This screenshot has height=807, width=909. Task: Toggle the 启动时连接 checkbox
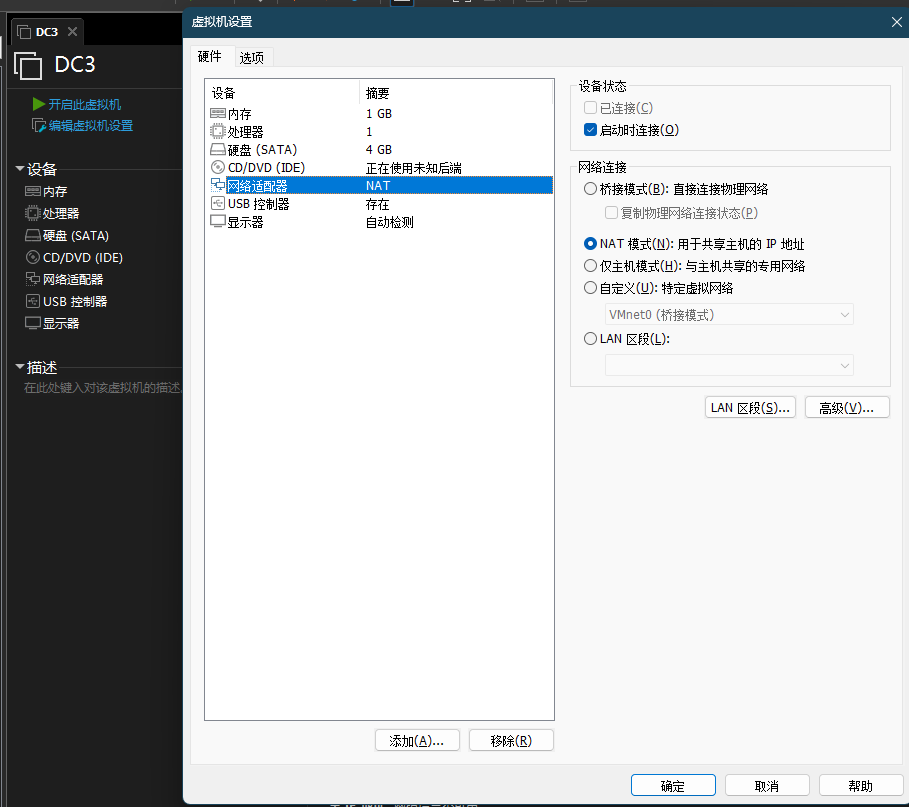(x=590, y=130)
